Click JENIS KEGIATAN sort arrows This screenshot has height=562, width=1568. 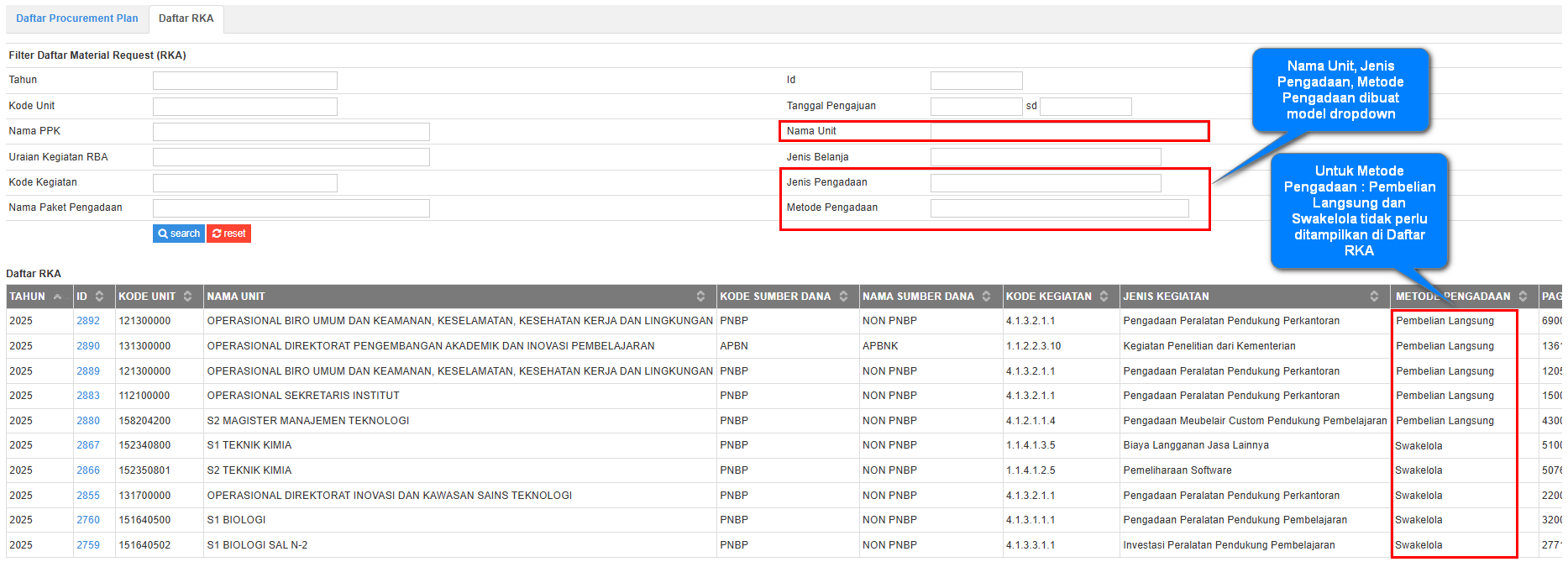point(1374,297)
